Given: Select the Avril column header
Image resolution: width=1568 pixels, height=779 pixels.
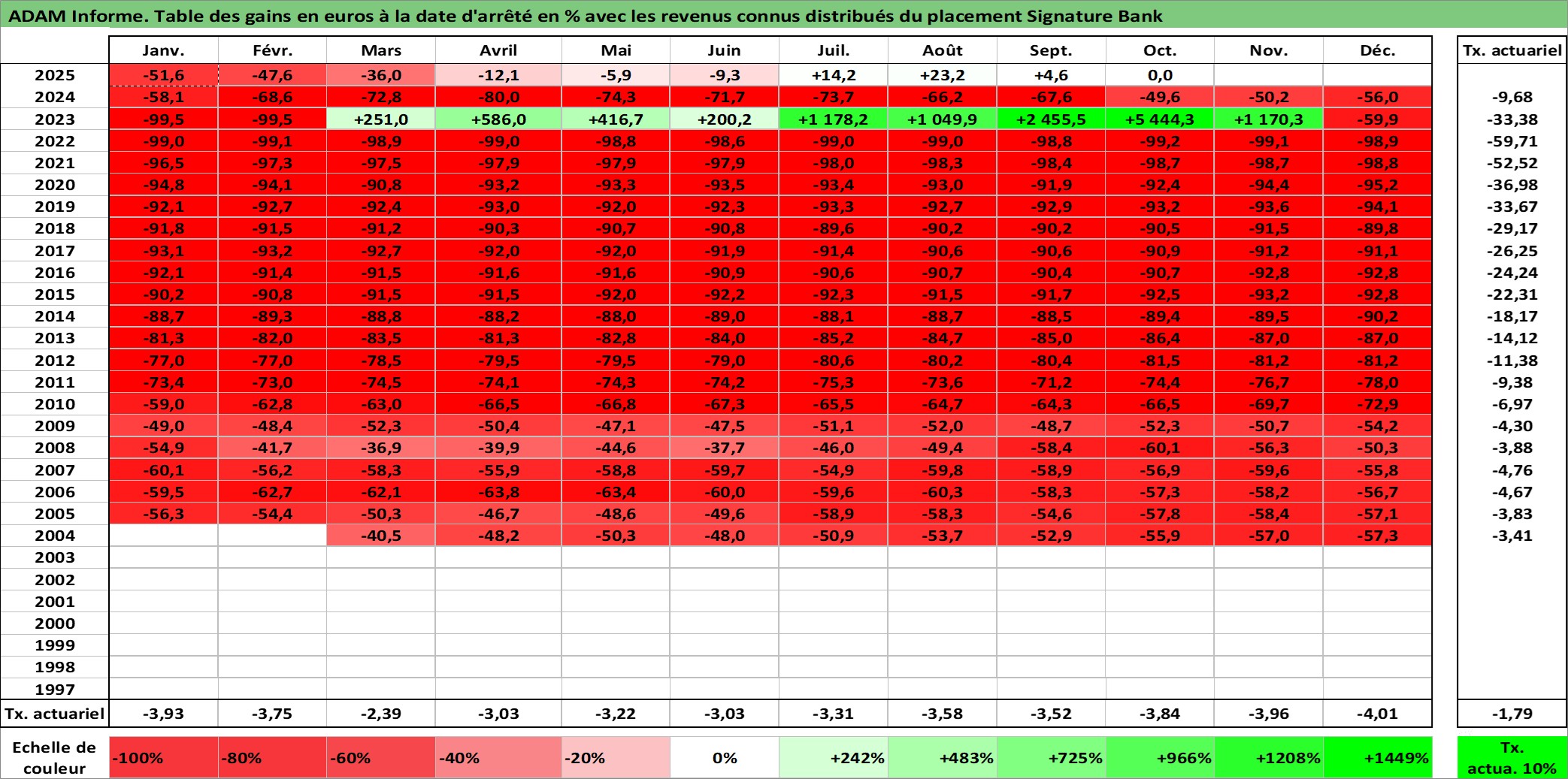Looking at the screenshot, I should 498,50.
